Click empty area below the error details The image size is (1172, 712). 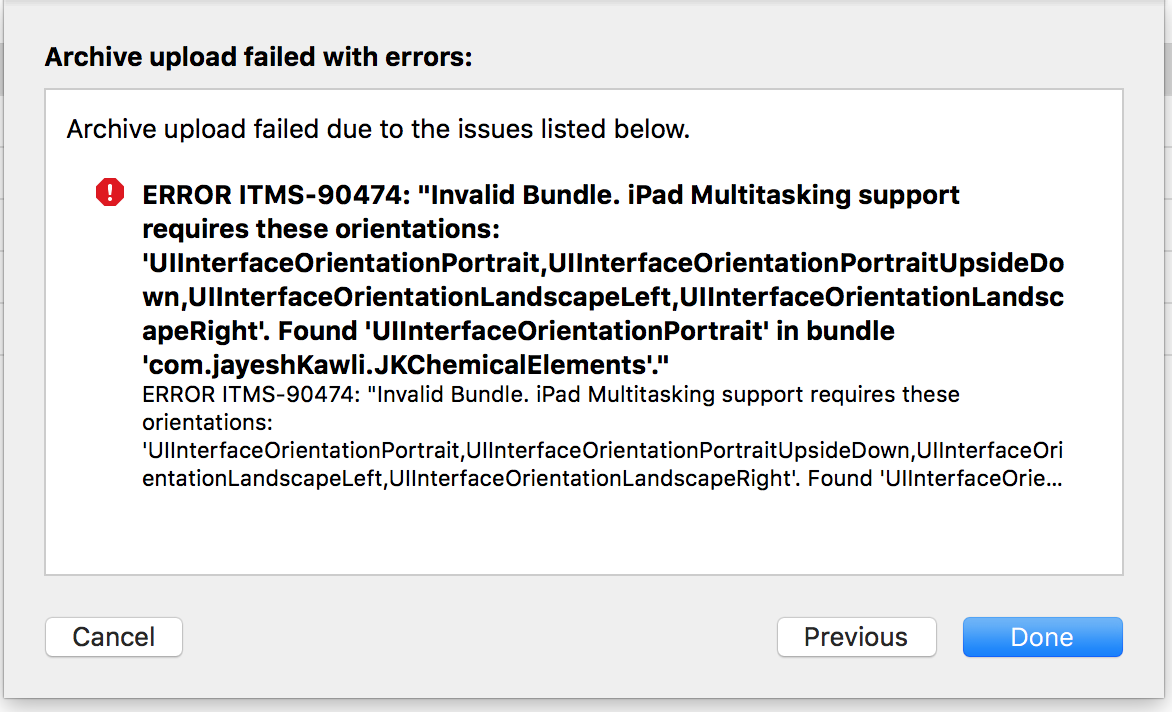(583, 534)
